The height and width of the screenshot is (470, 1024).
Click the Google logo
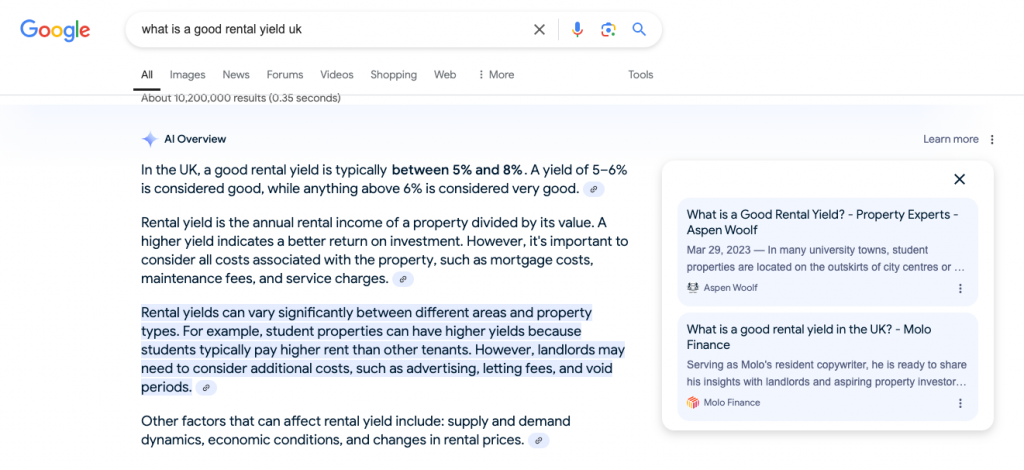point(55,30)
